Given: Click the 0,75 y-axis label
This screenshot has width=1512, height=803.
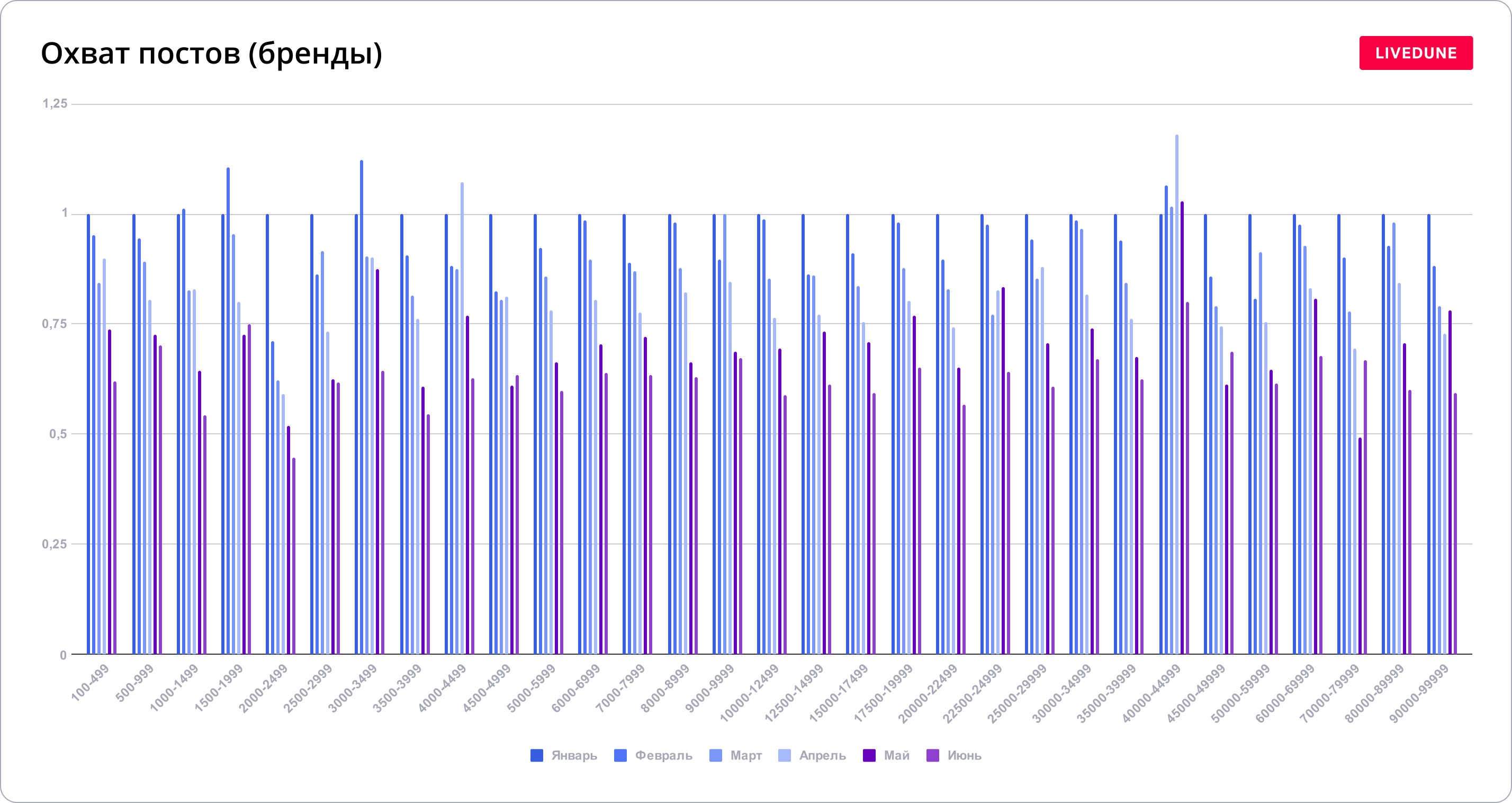Looking at the screenshot, I should [x=55, y=324].
